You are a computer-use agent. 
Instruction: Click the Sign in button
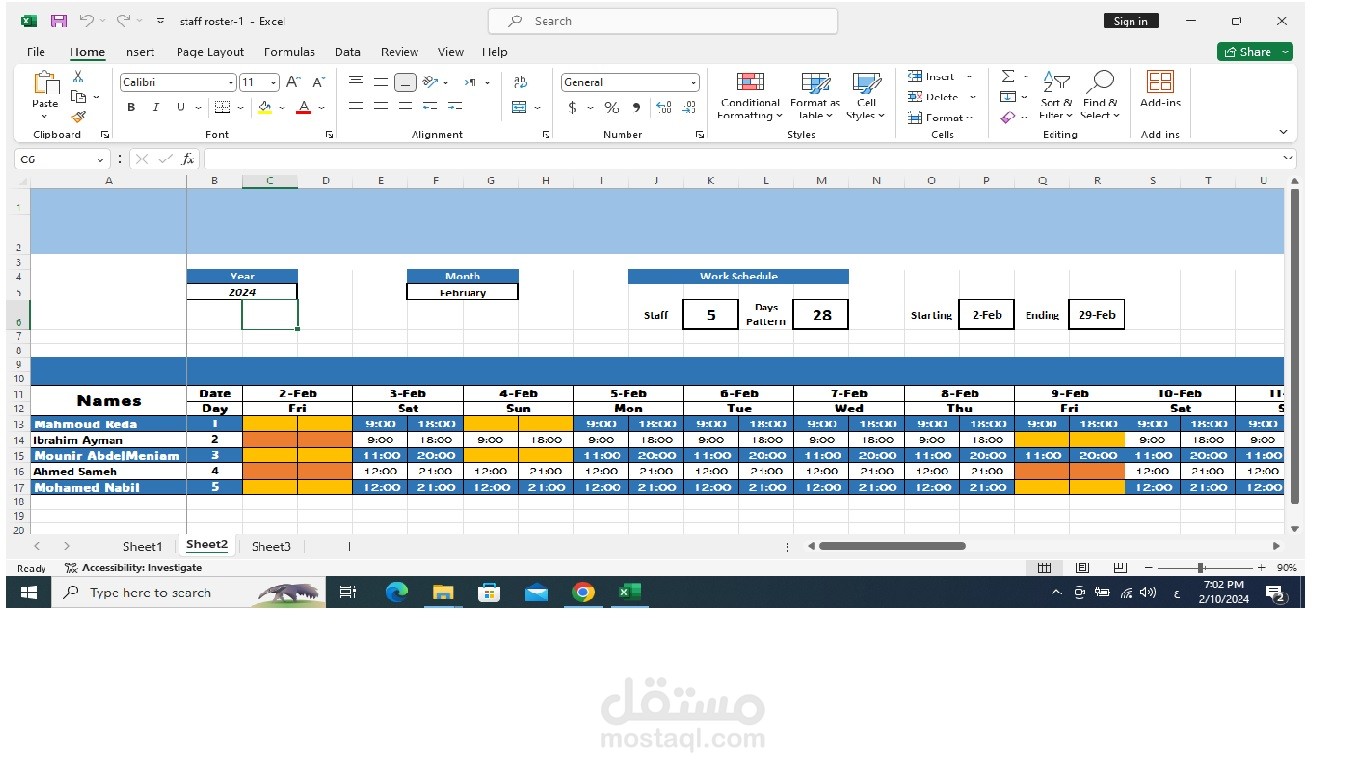tap(1131, 21)
